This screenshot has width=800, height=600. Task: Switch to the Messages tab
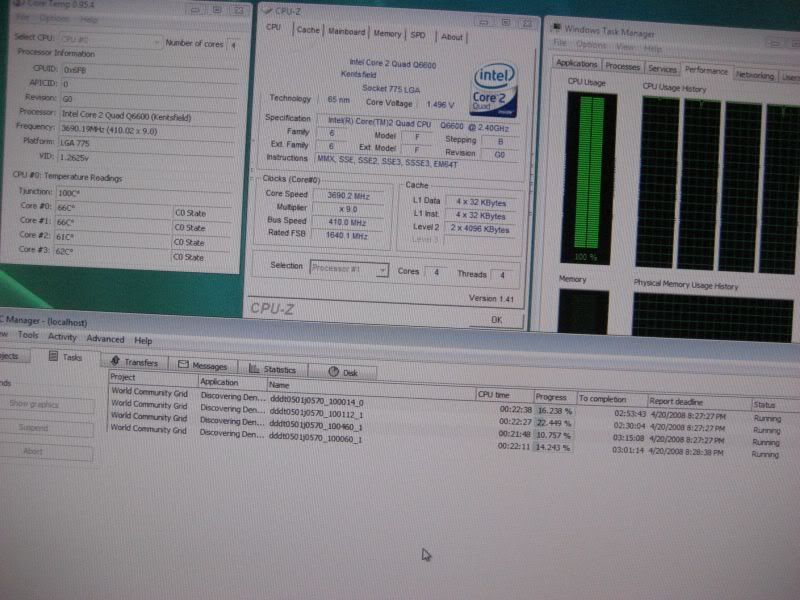(202, 365)
